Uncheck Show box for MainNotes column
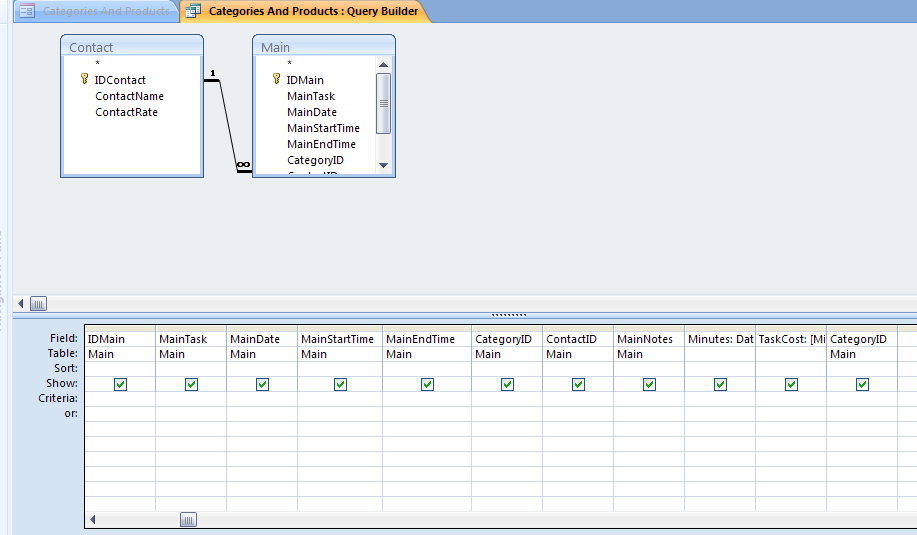This screenshot has height=535, width=917. 649,384
